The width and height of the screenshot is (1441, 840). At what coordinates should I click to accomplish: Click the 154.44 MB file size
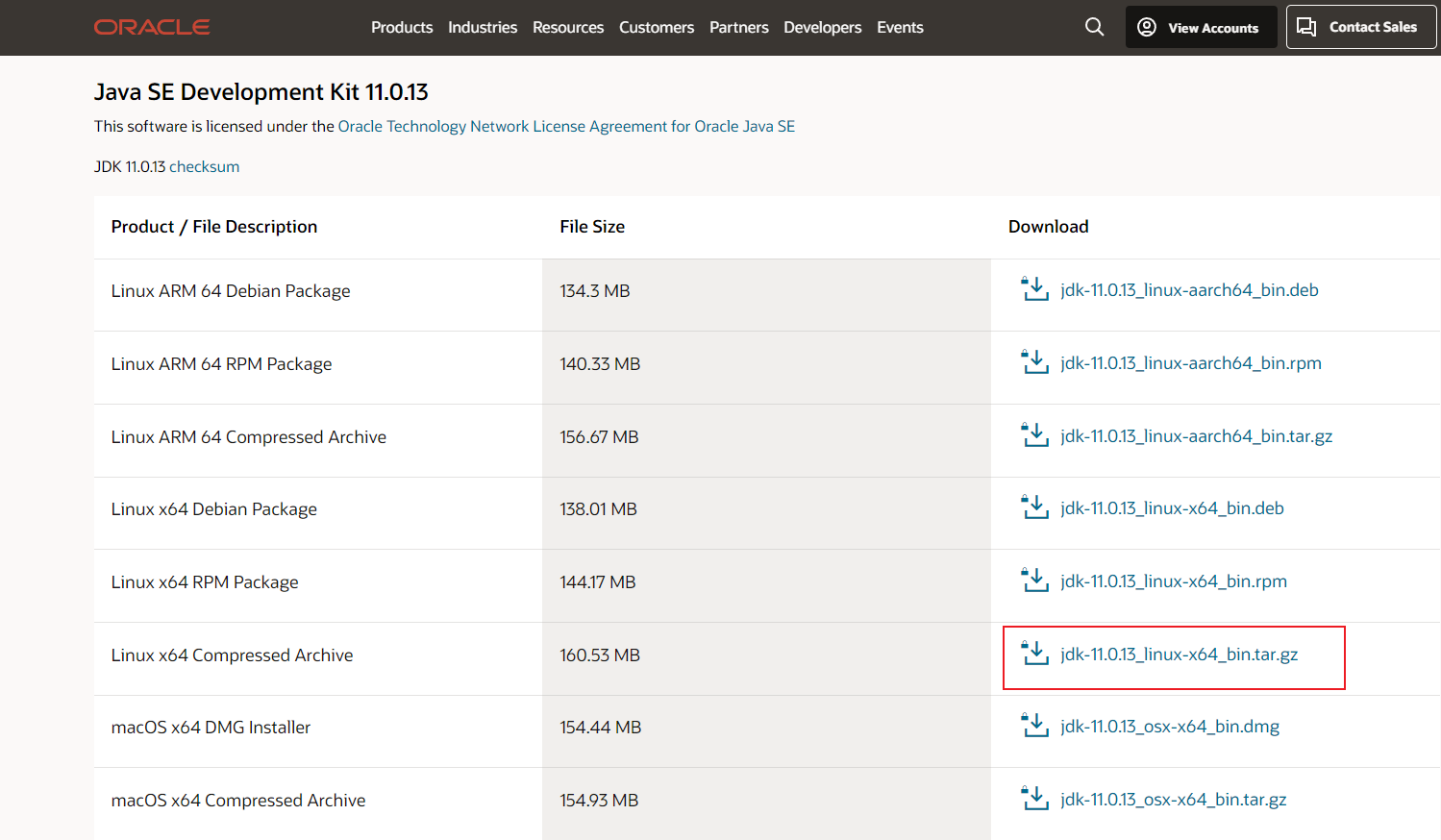(601, 727)
